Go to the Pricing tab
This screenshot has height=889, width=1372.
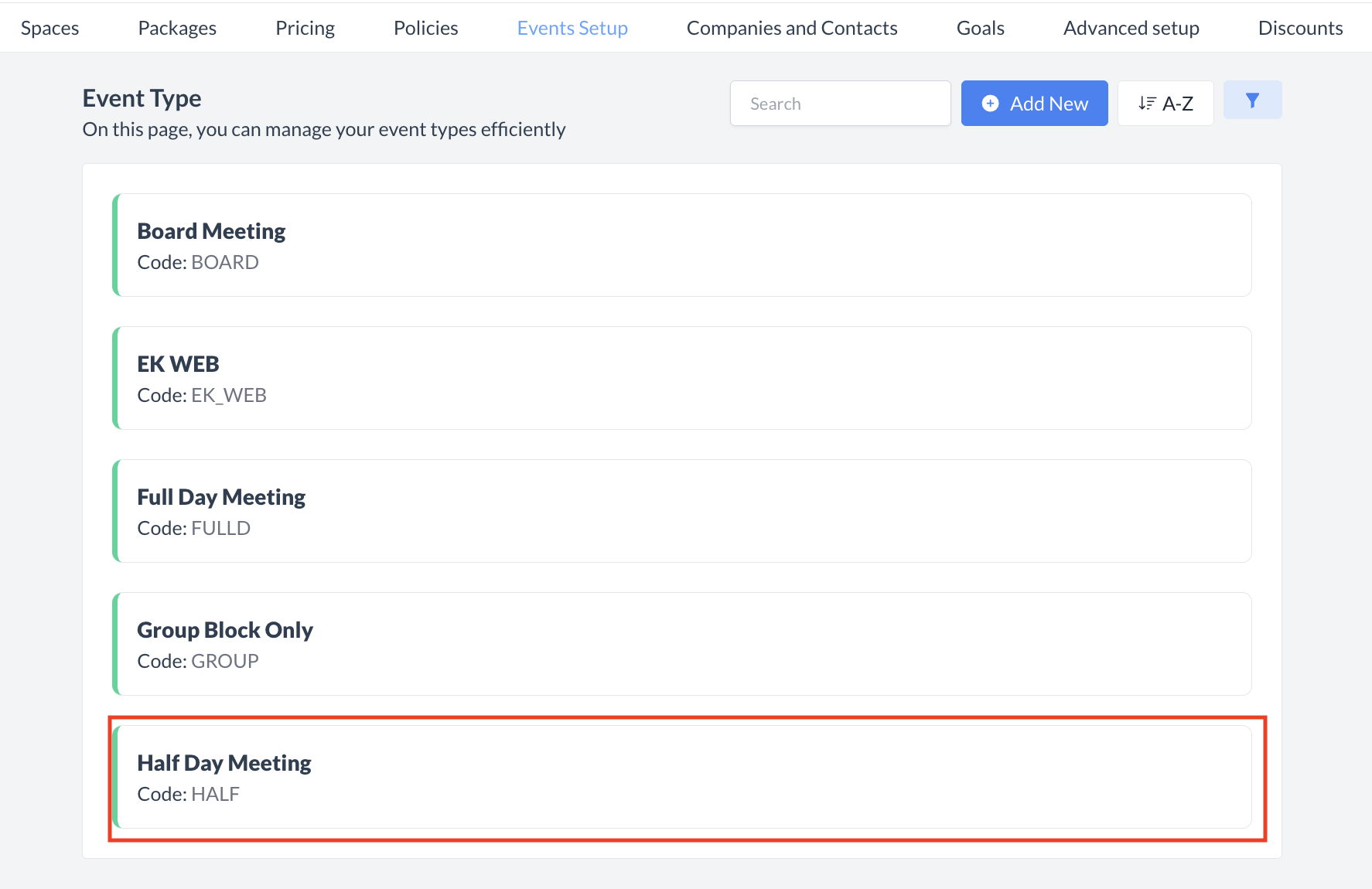[x=305, y=29]
